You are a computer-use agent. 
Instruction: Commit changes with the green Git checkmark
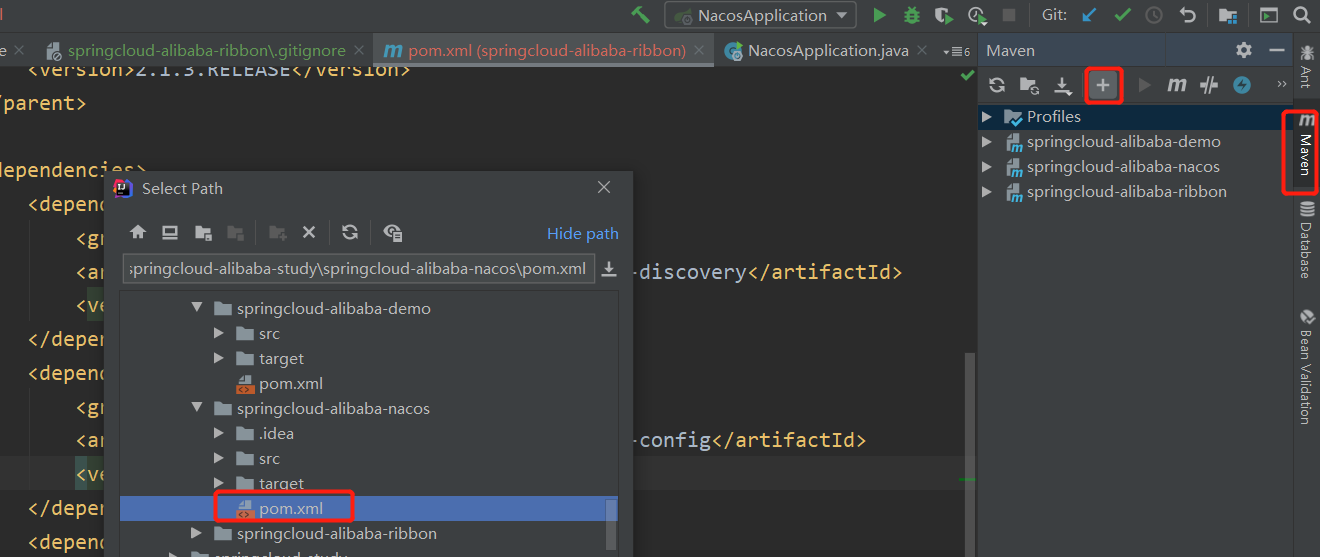click(1122, 15)
